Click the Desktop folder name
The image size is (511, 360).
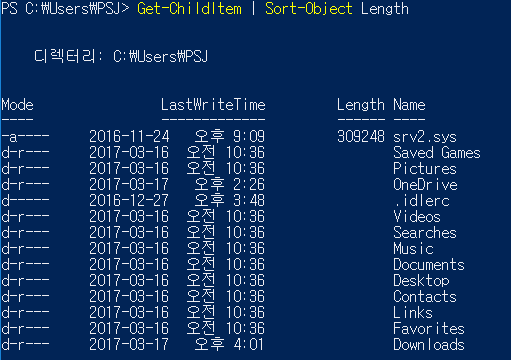click(421, 281)
